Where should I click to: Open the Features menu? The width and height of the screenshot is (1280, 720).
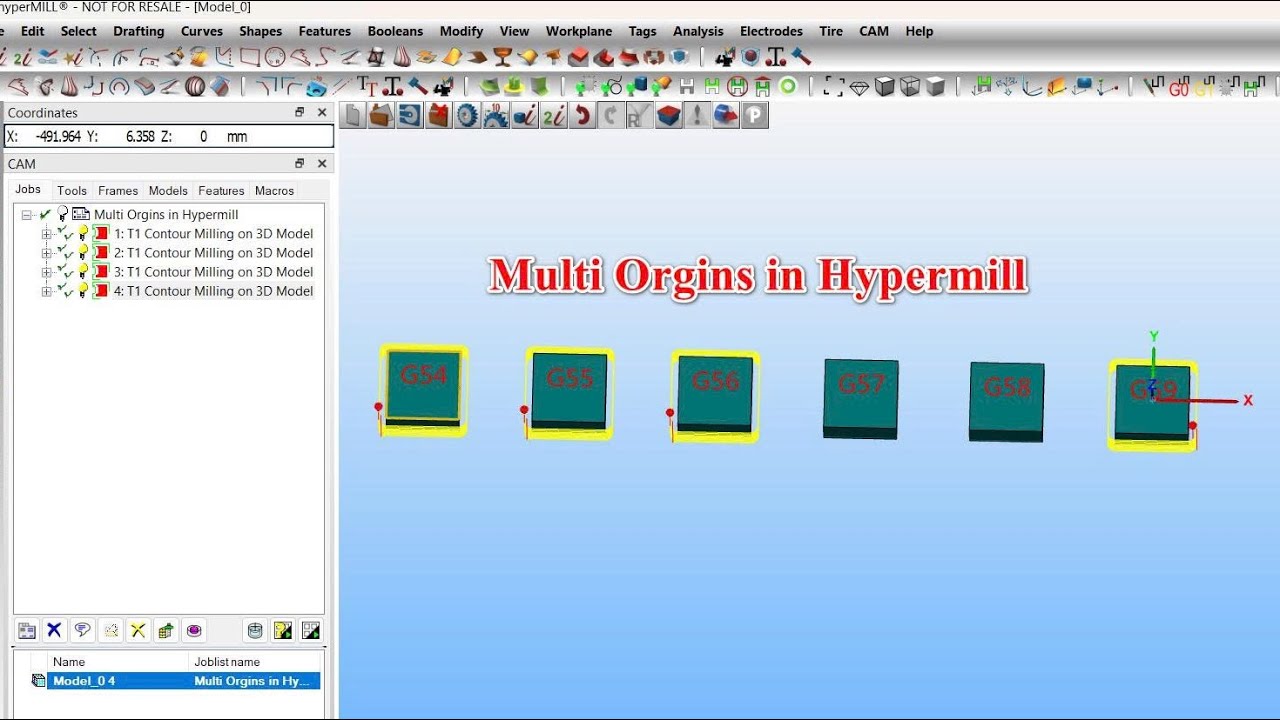[325, 31]
